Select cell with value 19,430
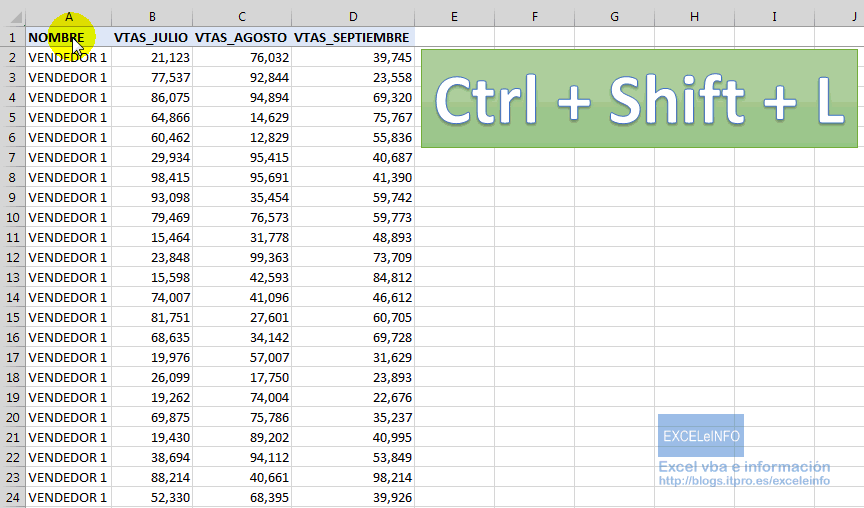Screen dimensions: 864x508 [152, 437]
